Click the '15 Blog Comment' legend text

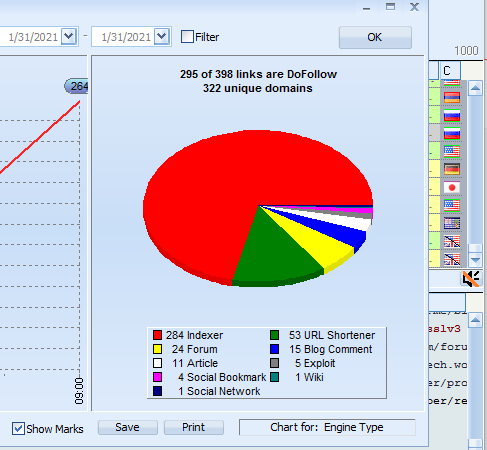click(330, 349)
